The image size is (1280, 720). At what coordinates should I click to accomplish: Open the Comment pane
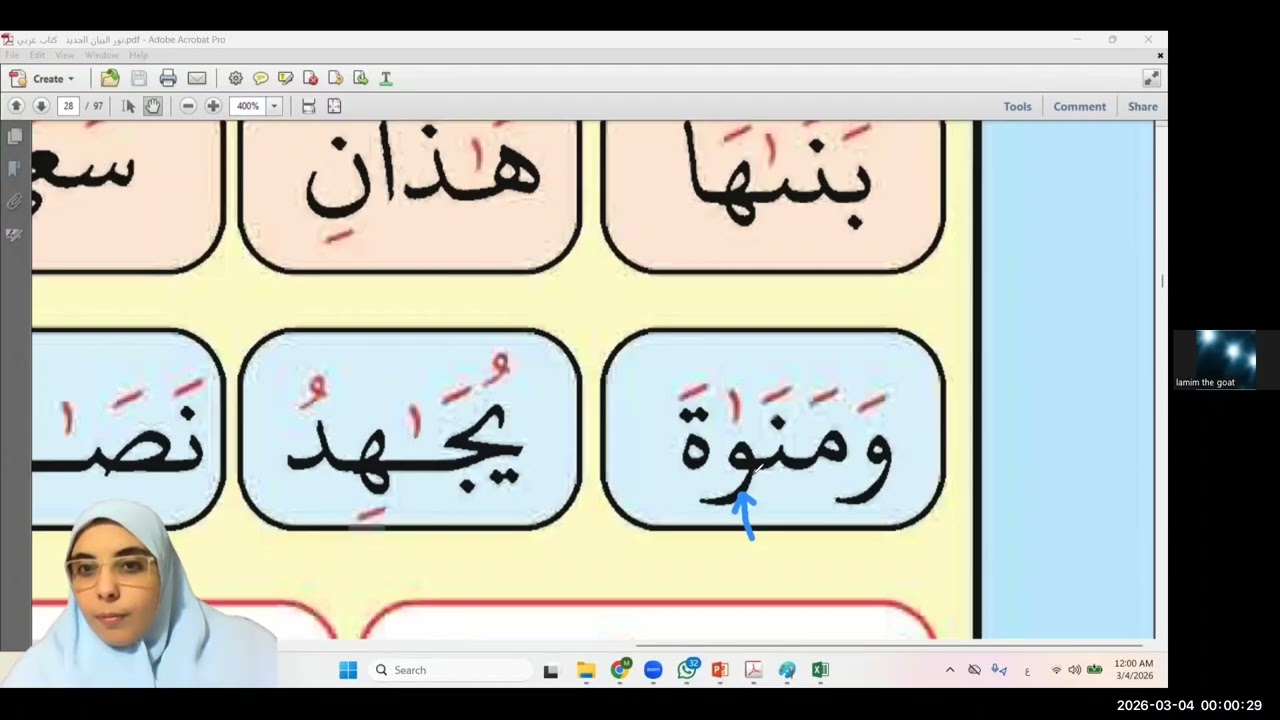(1079, 106)
